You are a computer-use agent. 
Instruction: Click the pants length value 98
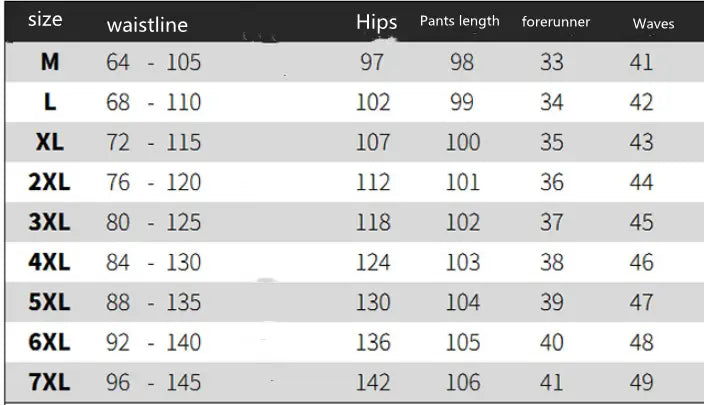pyautogui.click(x=461, y=62)
